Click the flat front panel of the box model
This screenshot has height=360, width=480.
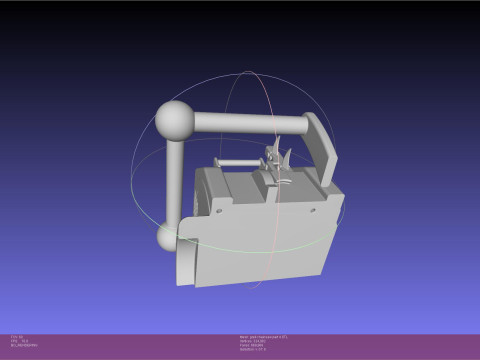263,239
